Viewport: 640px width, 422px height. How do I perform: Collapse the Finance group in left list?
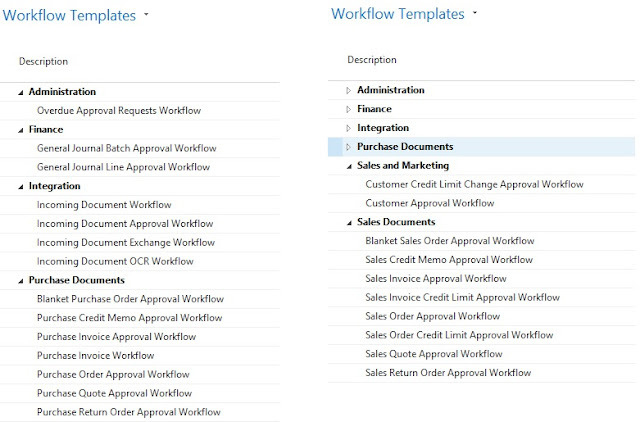click(x=21, y=130)
